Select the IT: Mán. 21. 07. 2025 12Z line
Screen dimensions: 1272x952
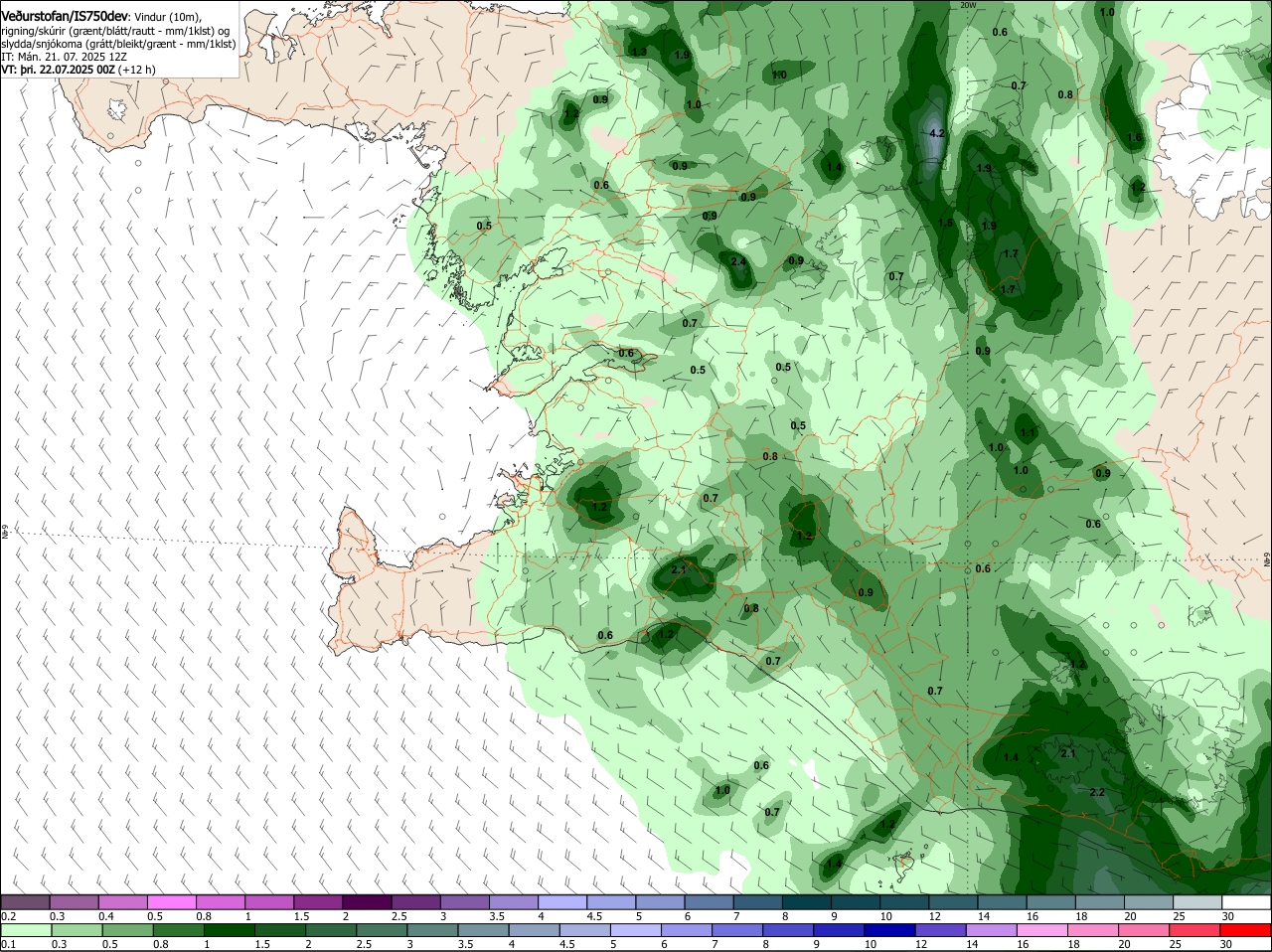64,58
